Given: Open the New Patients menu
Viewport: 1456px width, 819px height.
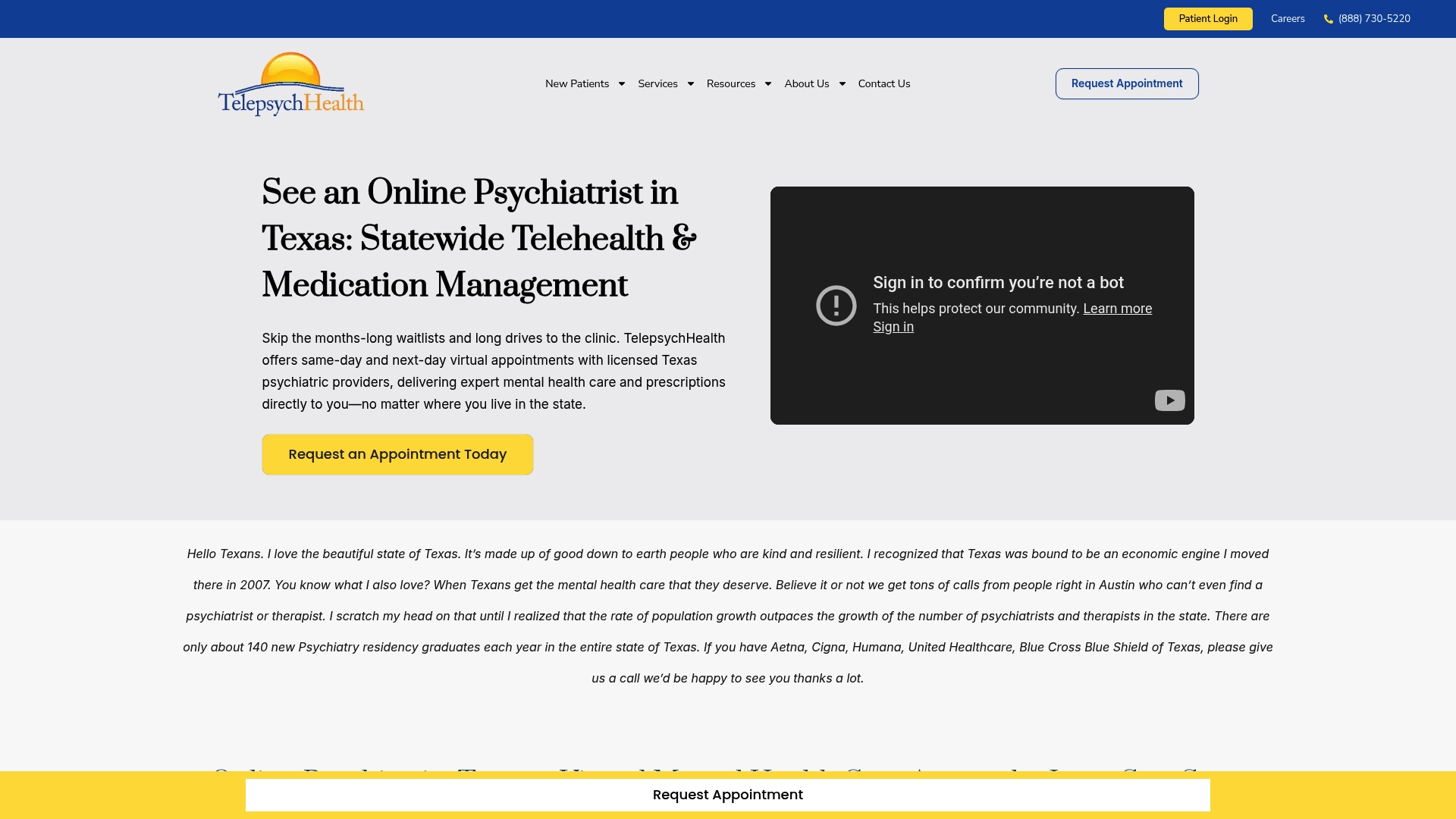Looking at the screenshot, I should pyautogui.click(x=577, y=83).
